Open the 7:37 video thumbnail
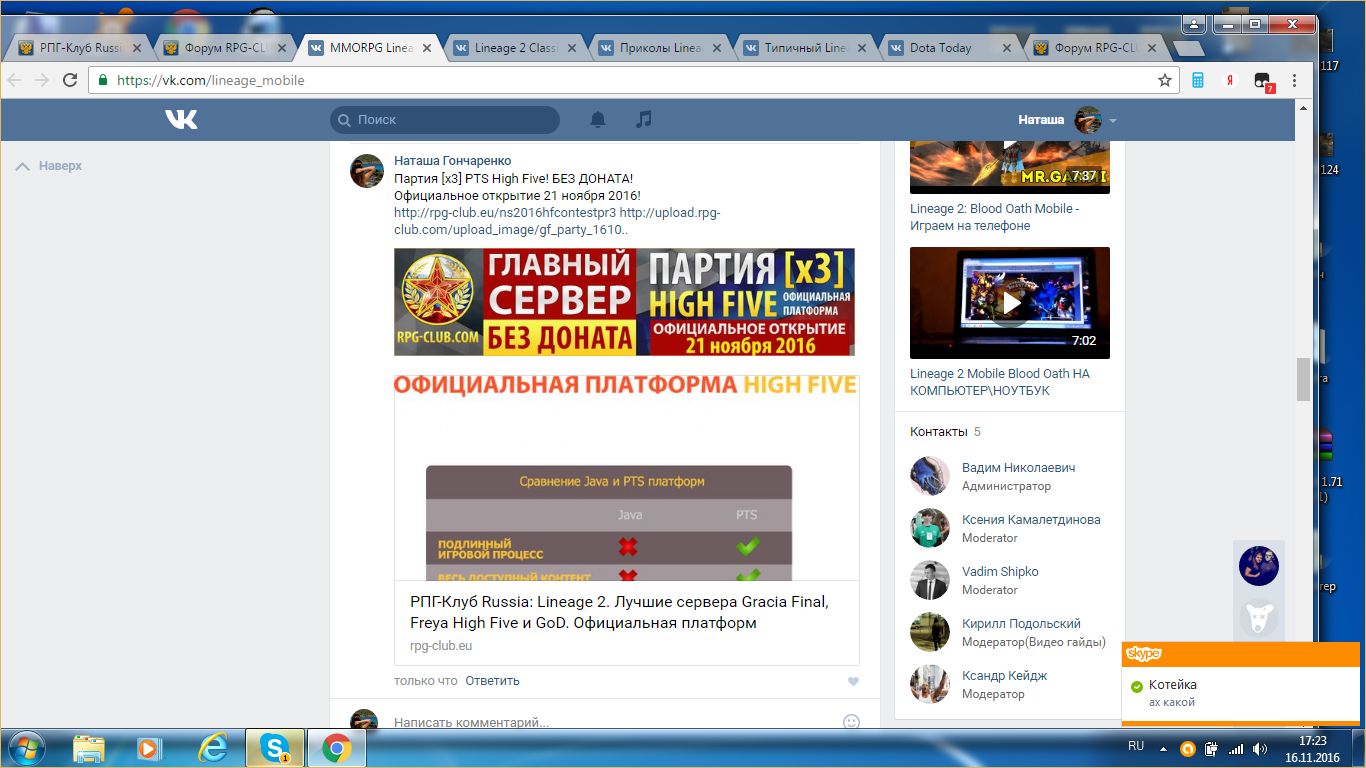Image resolution: width=1366 pixels, height=768 pixels. [1010, 167]
